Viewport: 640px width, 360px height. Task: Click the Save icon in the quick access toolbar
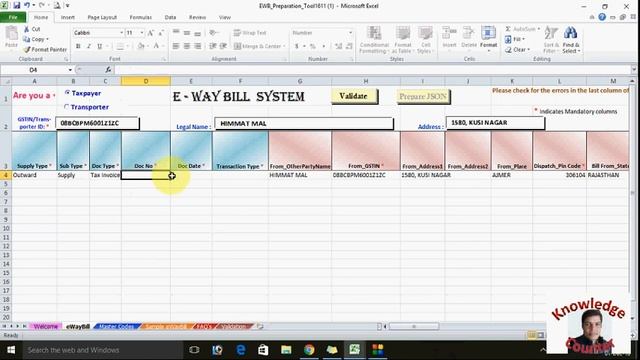[x=17, y=6]
